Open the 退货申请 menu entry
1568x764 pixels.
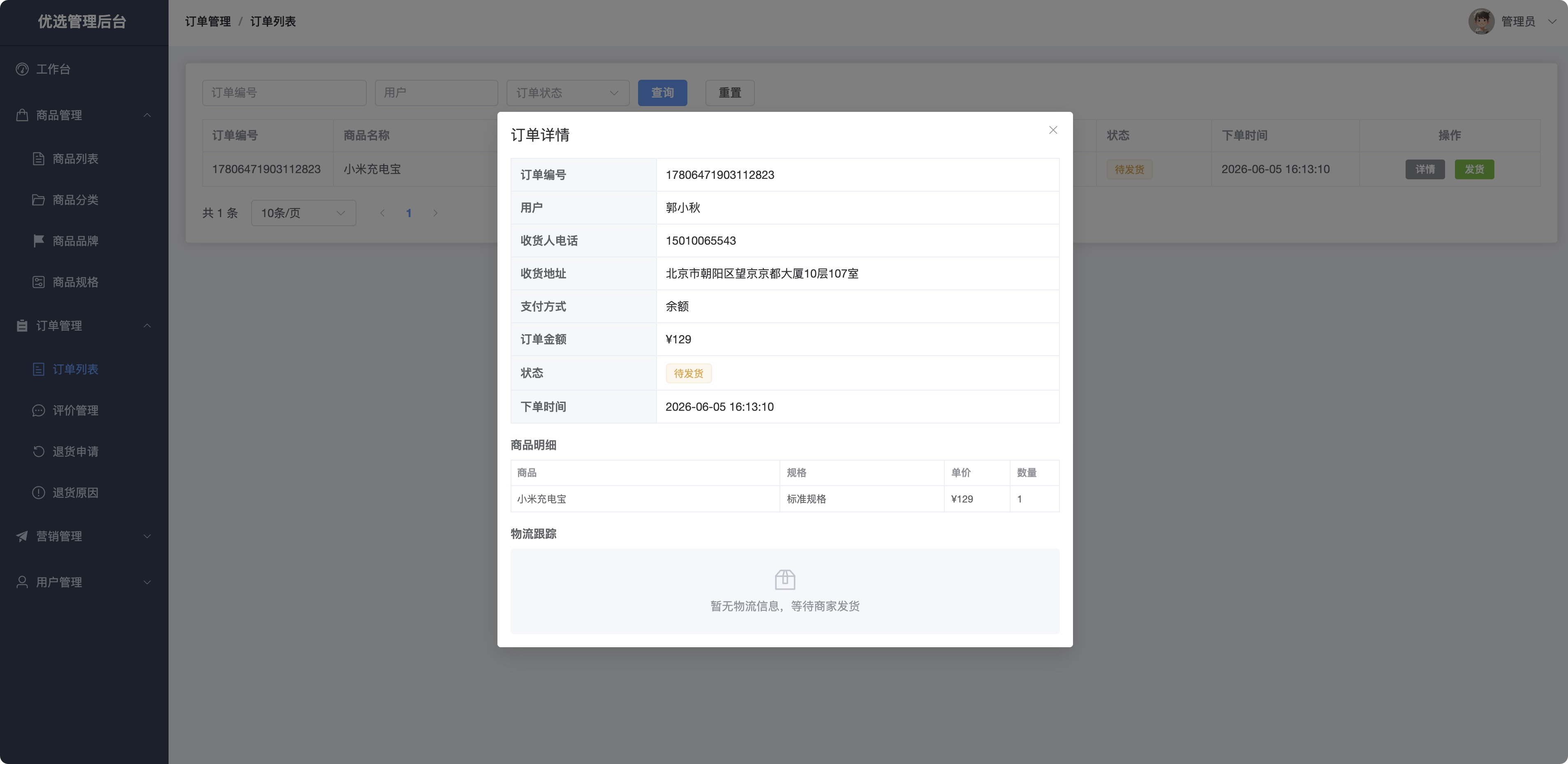(84, 451)
